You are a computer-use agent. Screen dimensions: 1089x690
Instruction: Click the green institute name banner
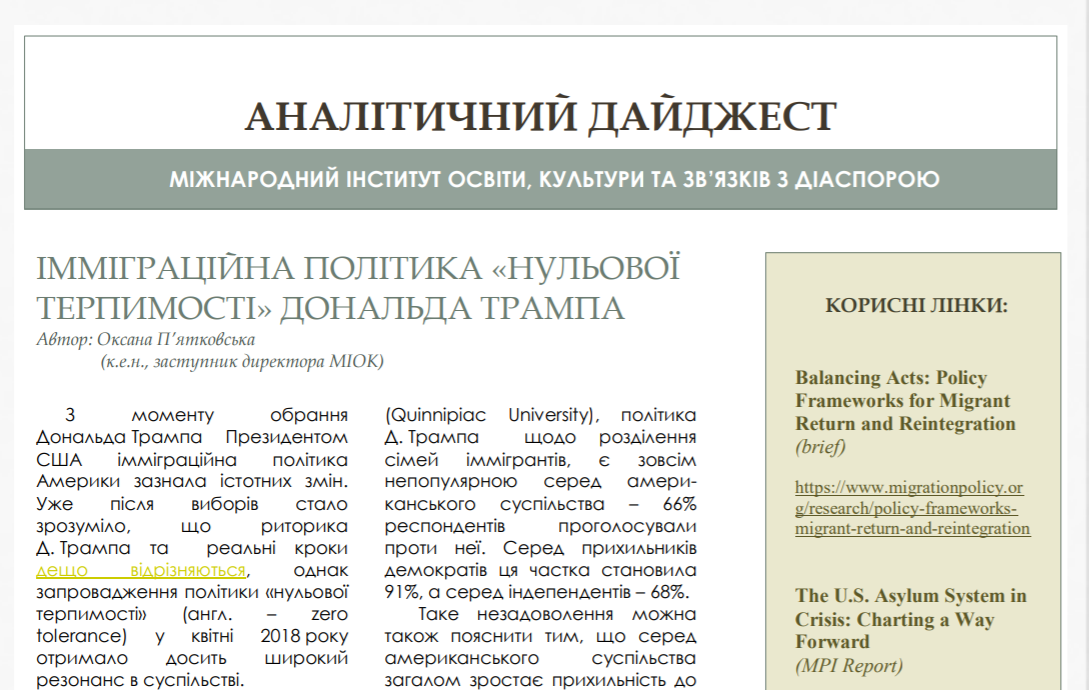[x=540, y=180]
